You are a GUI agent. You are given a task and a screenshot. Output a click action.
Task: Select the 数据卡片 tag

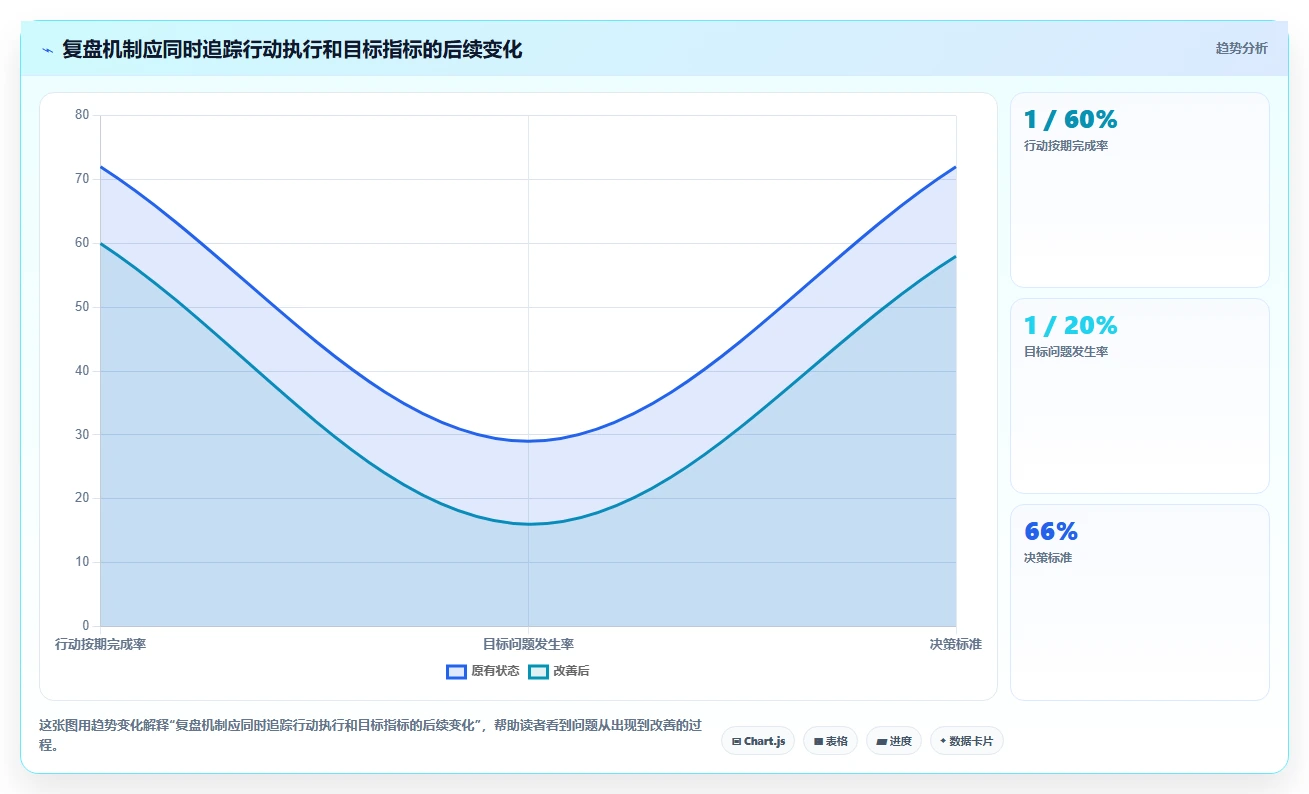tap(966, 741)
